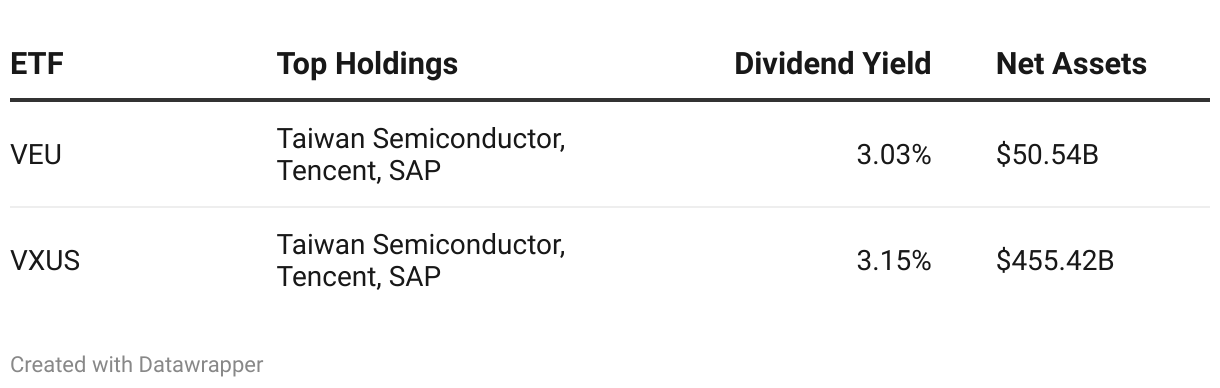Viewport: 1220px width, 388px height.
Task: Click Tencent, SAP in VEU row
Action: click(x=359, y=171)
